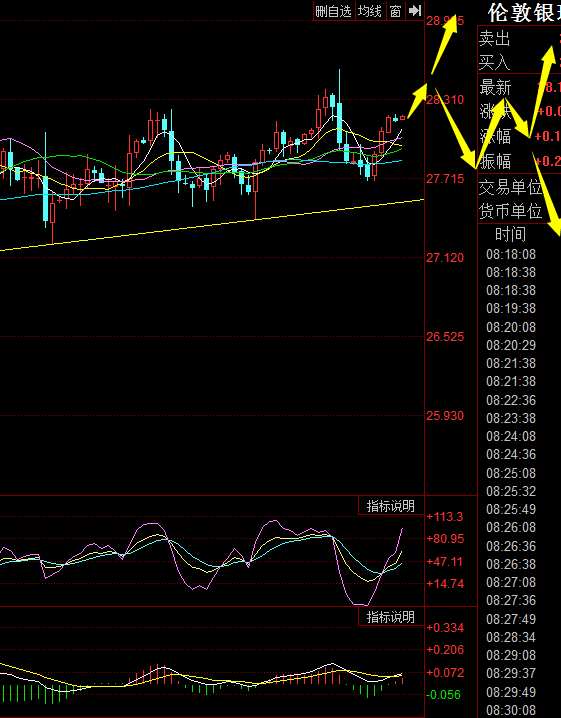Click the +113.3 indicator scale value

click(445, 517)
